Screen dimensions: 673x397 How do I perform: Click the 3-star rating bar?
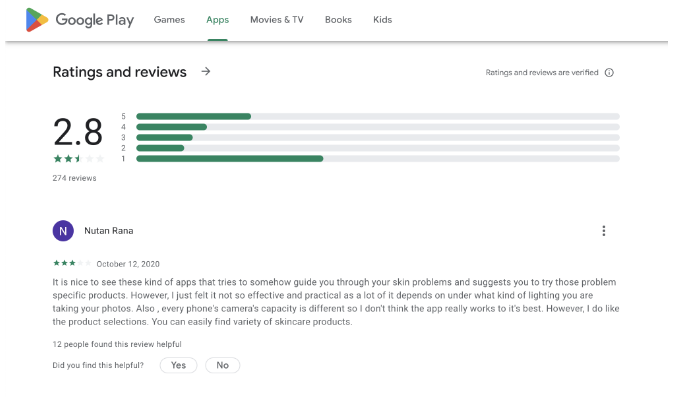(378, 137)
